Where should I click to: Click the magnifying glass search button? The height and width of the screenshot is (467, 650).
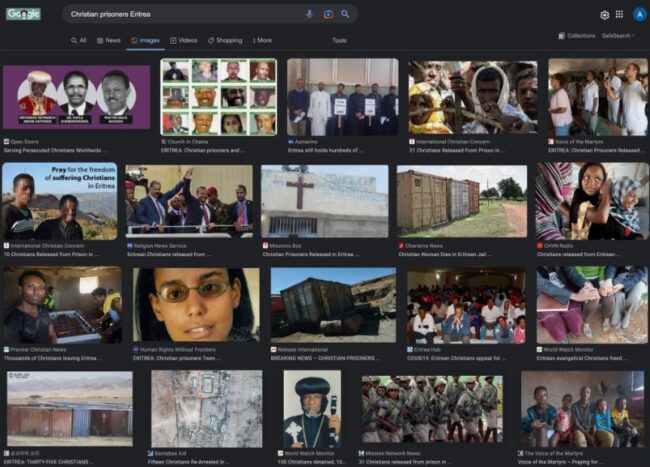pyautogui.click(x=345, y=14)
